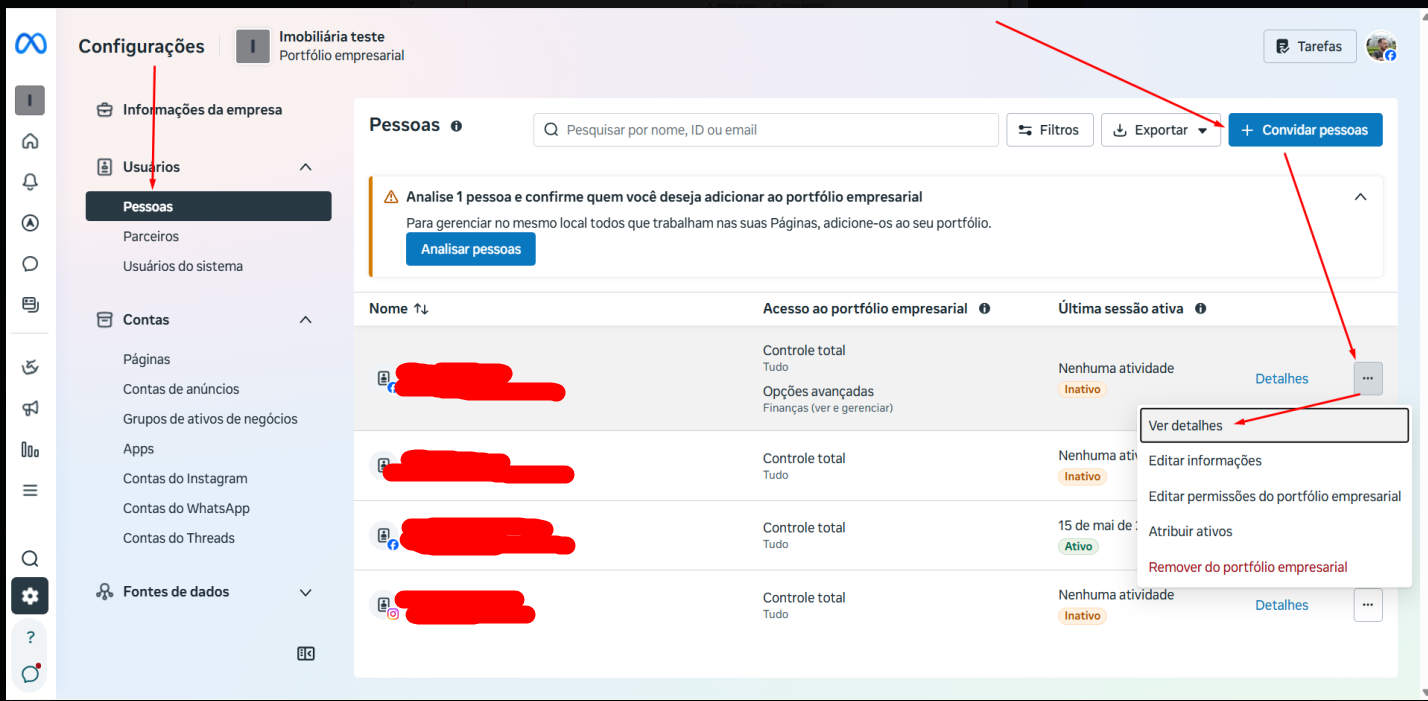Collapse the Contas section
The height and width of the screenshot is (701, 1428).
tap(306, 320)
